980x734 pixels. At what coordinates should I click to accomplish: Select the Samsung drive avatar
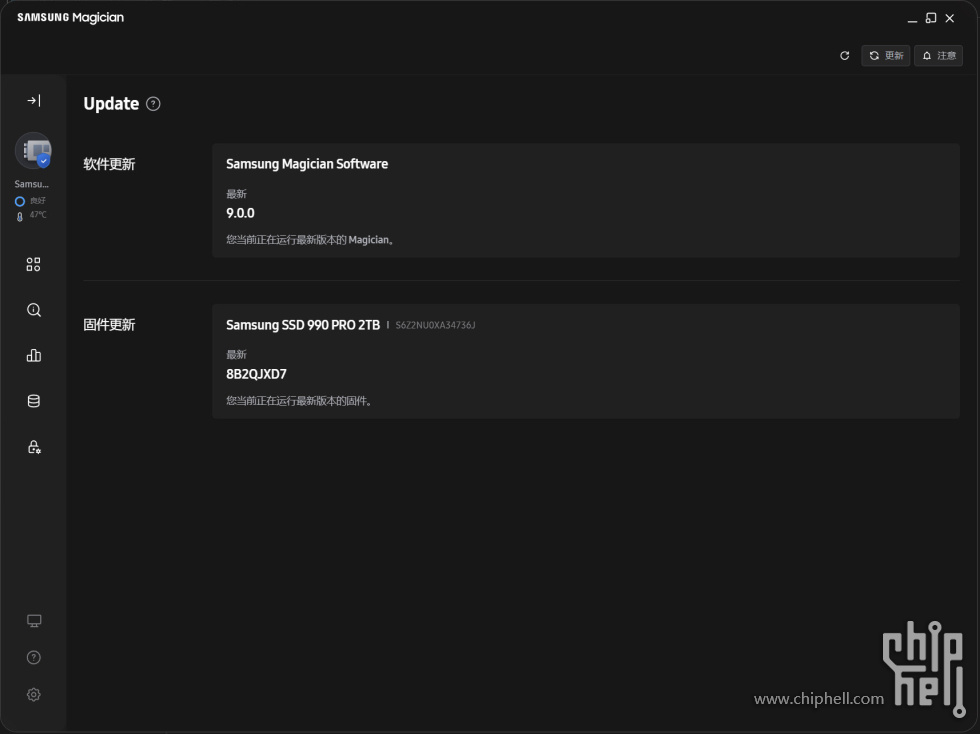(x=33, y=151)
